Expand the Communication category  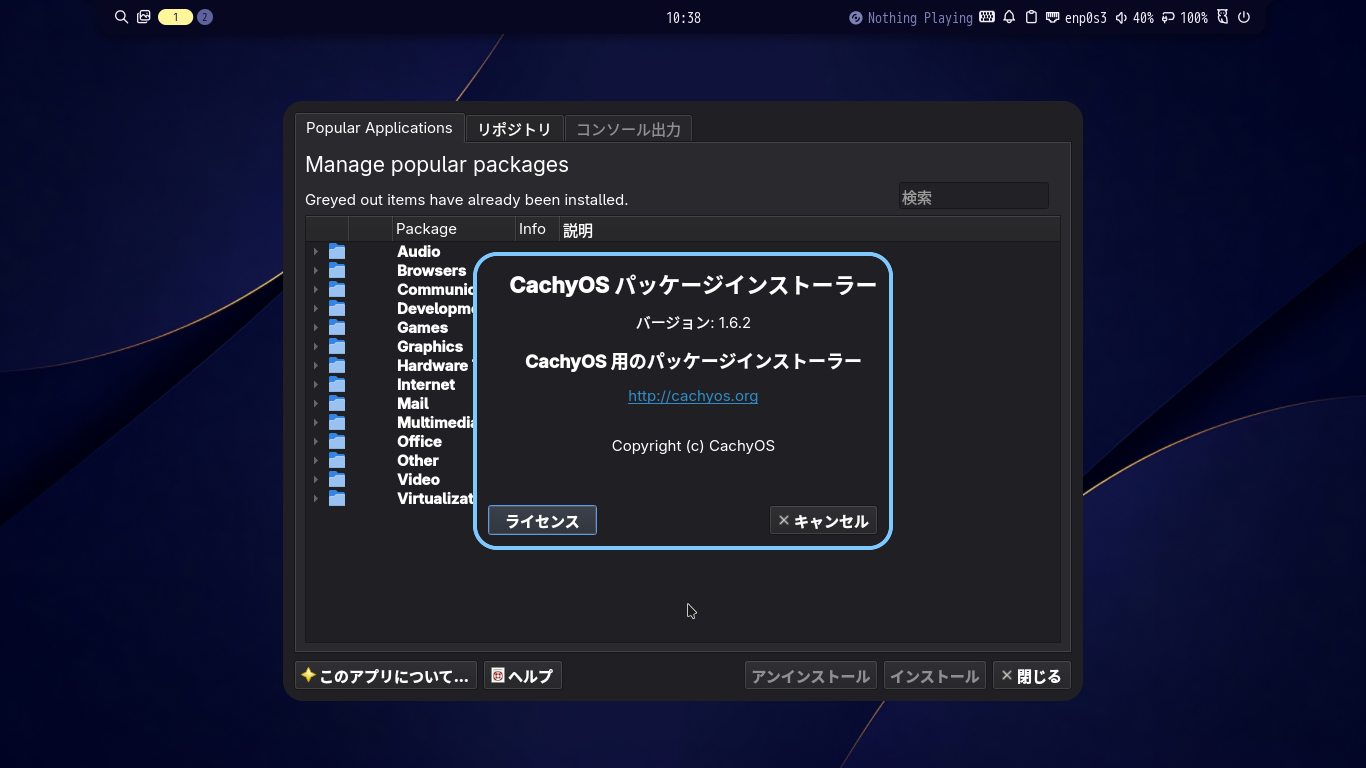point(316,290)
